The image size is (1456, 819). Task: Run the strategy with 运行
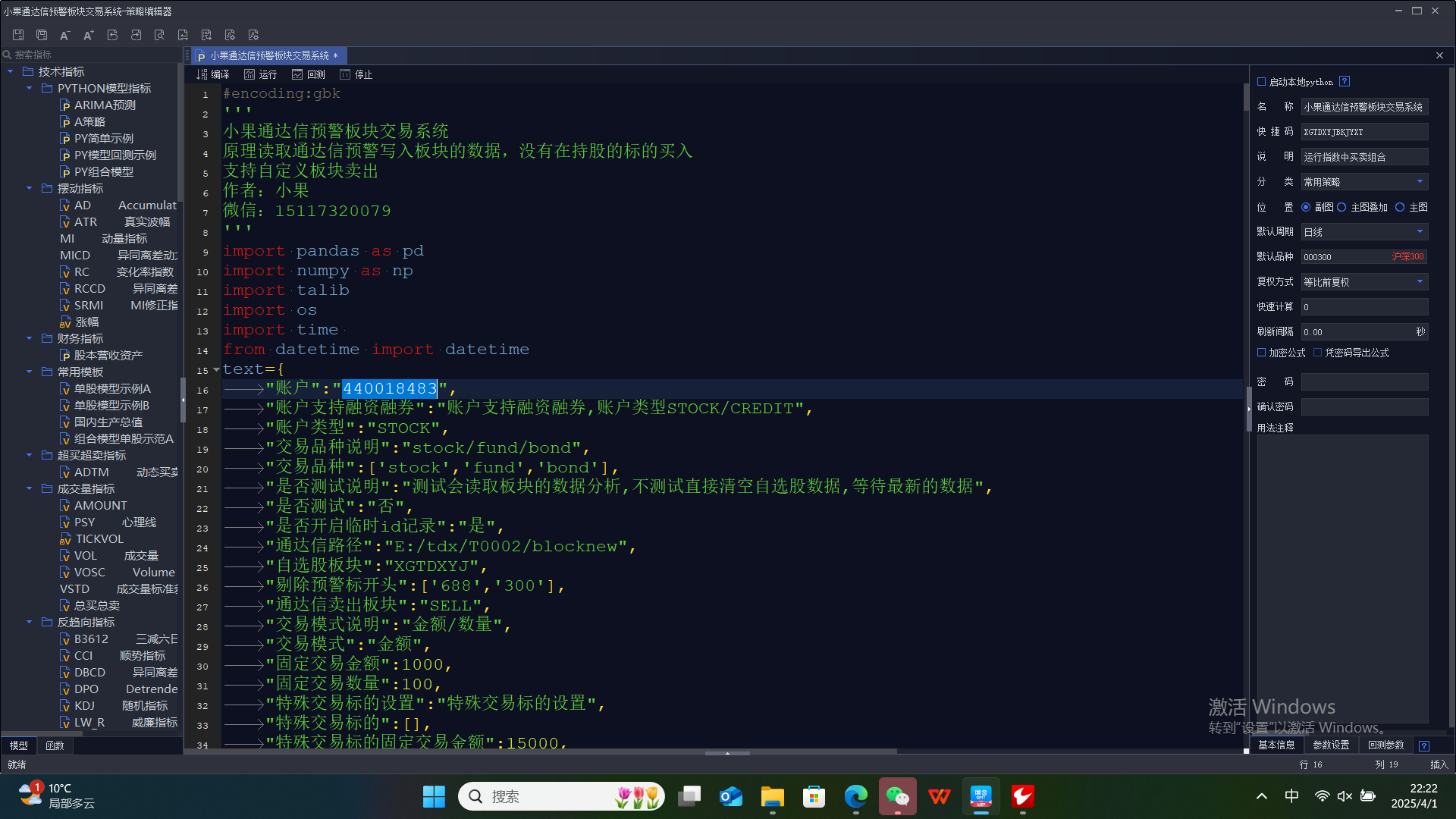[260, 74]
